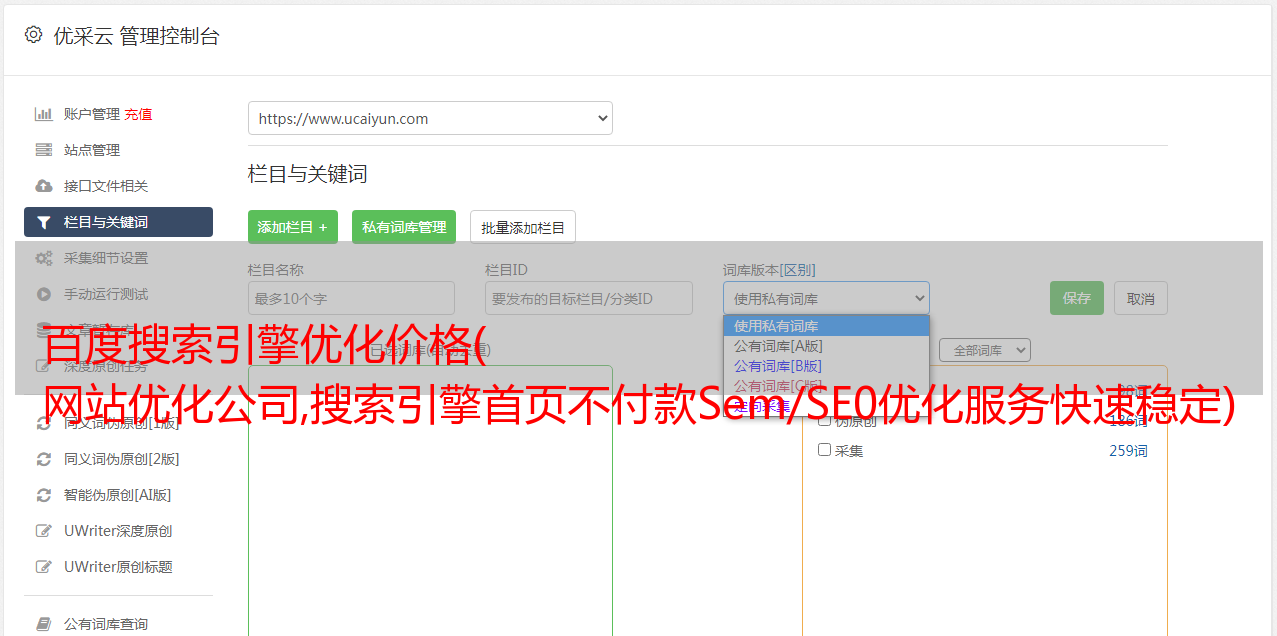Click the 优采云 管理控制台 header title

[x=136, y=36]
